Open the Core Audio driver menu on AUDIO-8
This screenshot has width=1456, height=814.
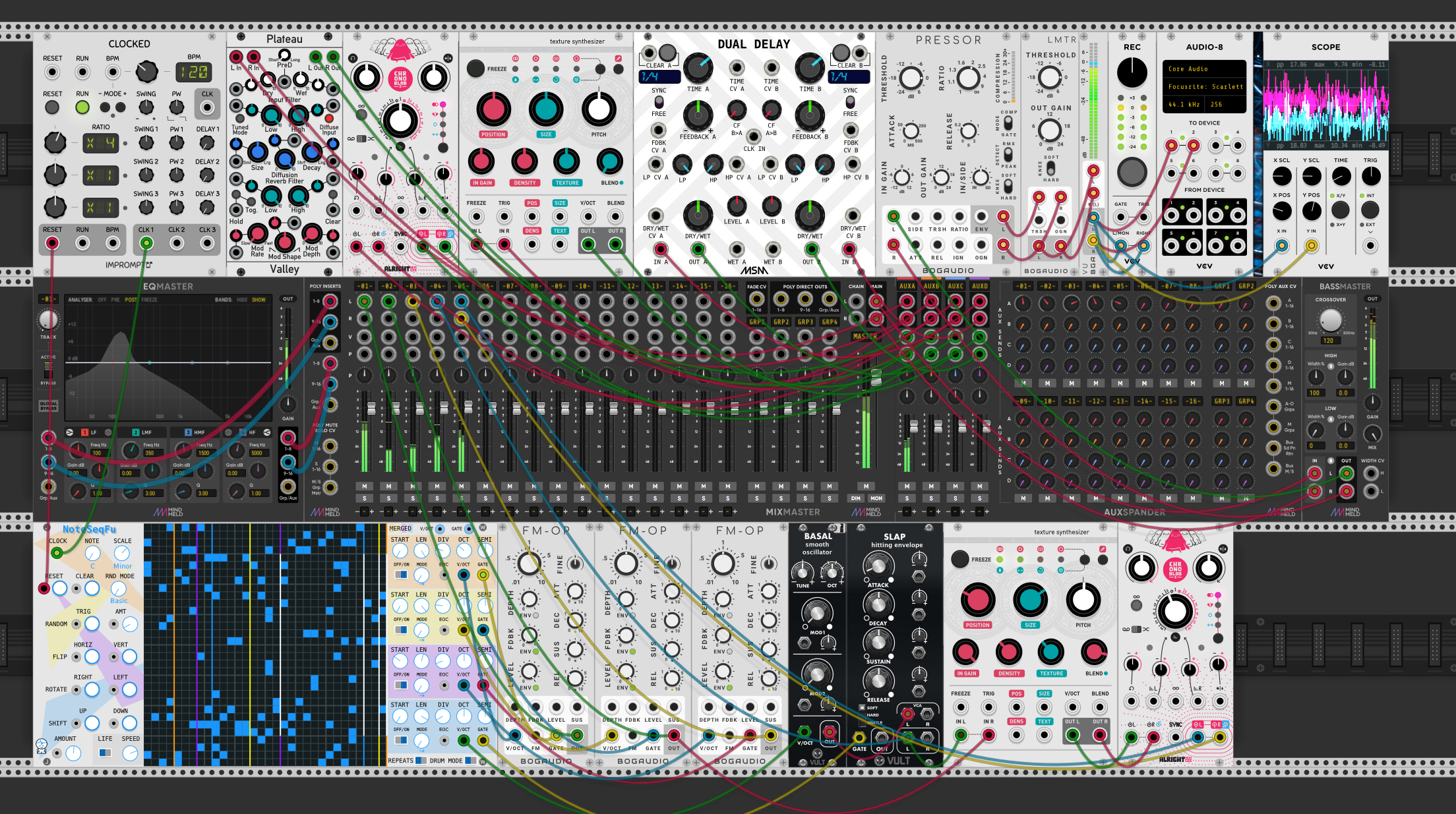tap(1204, 69)
